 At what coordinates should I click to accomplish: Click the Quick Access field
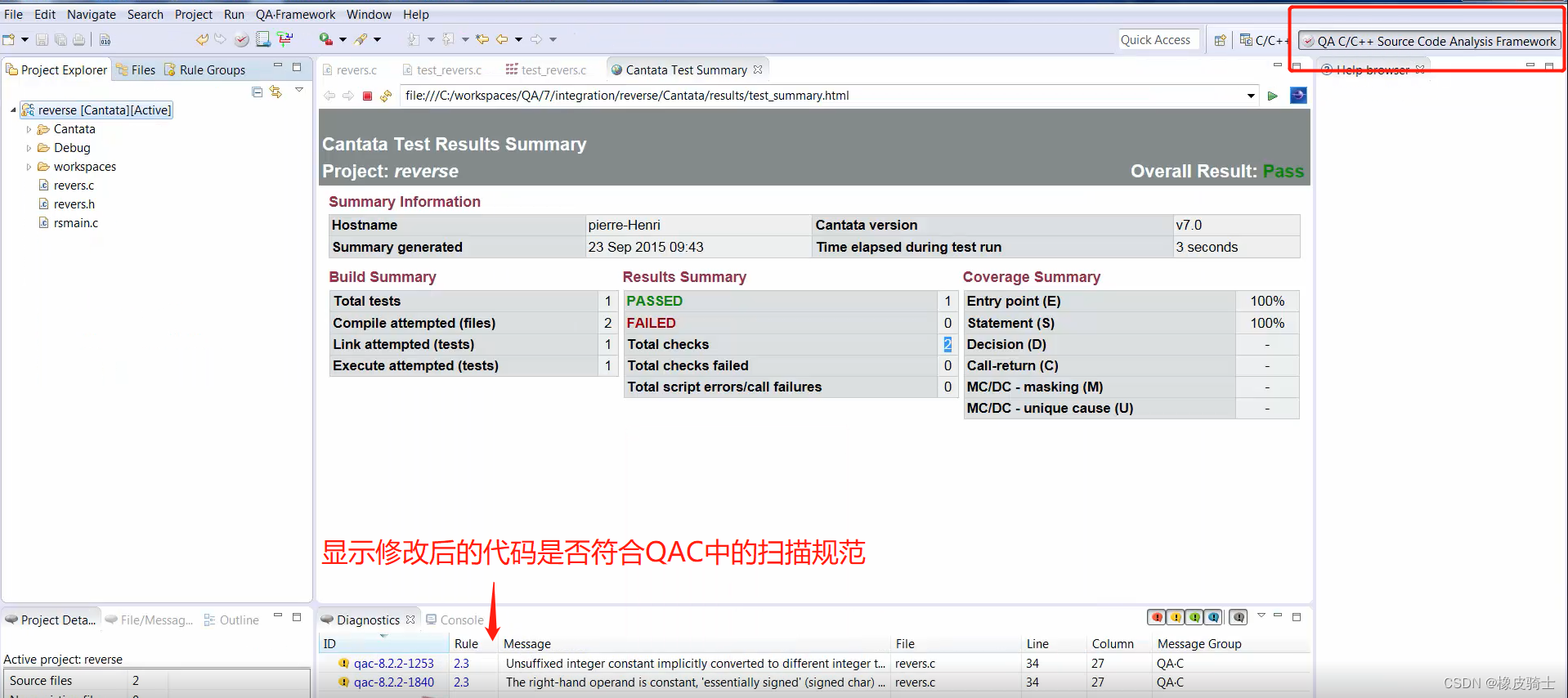pos(1158,39)
